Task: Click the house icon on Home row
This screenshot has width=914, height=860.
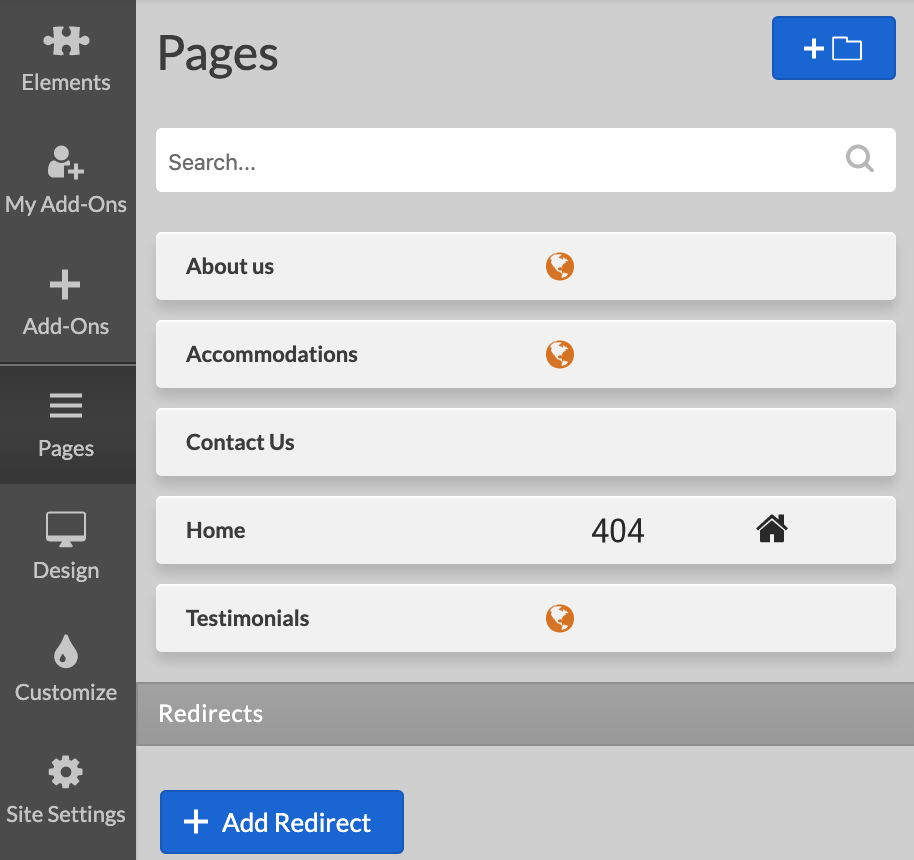Action: point(772,529)
